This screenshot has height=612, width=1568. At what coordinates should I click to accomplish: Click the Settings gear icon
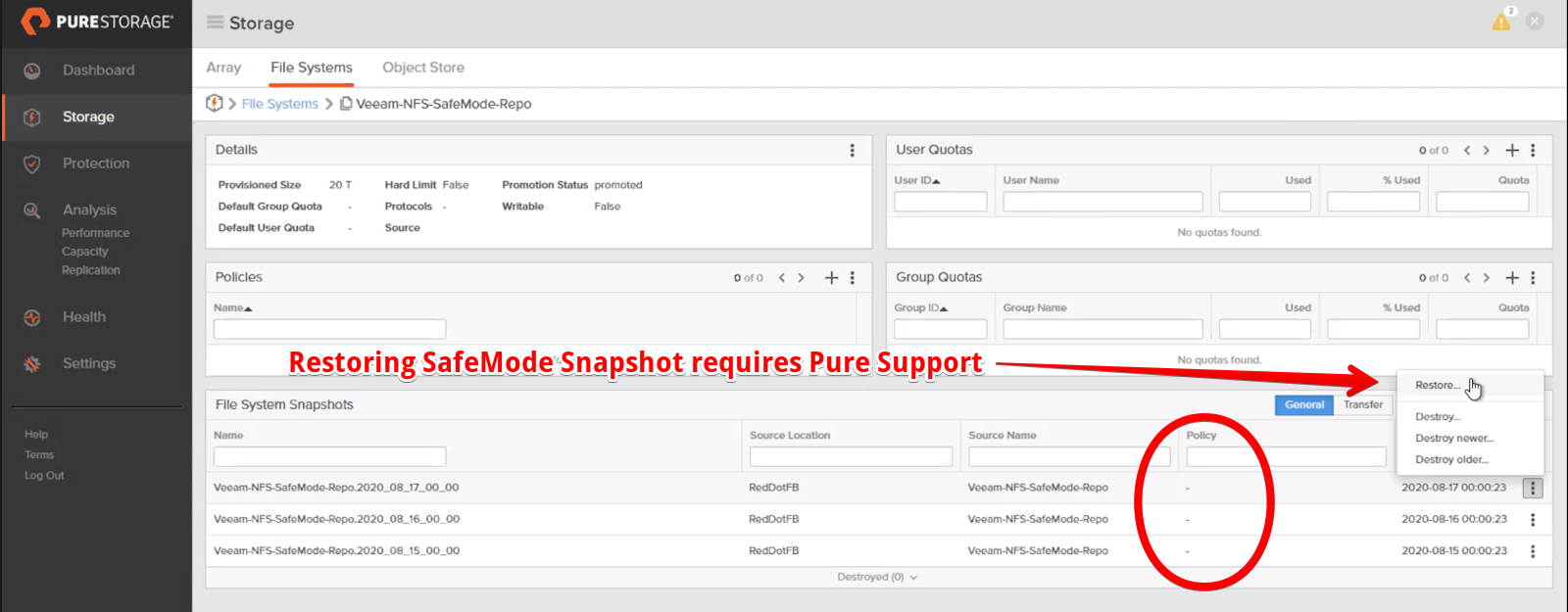click(x=32, y=363)
